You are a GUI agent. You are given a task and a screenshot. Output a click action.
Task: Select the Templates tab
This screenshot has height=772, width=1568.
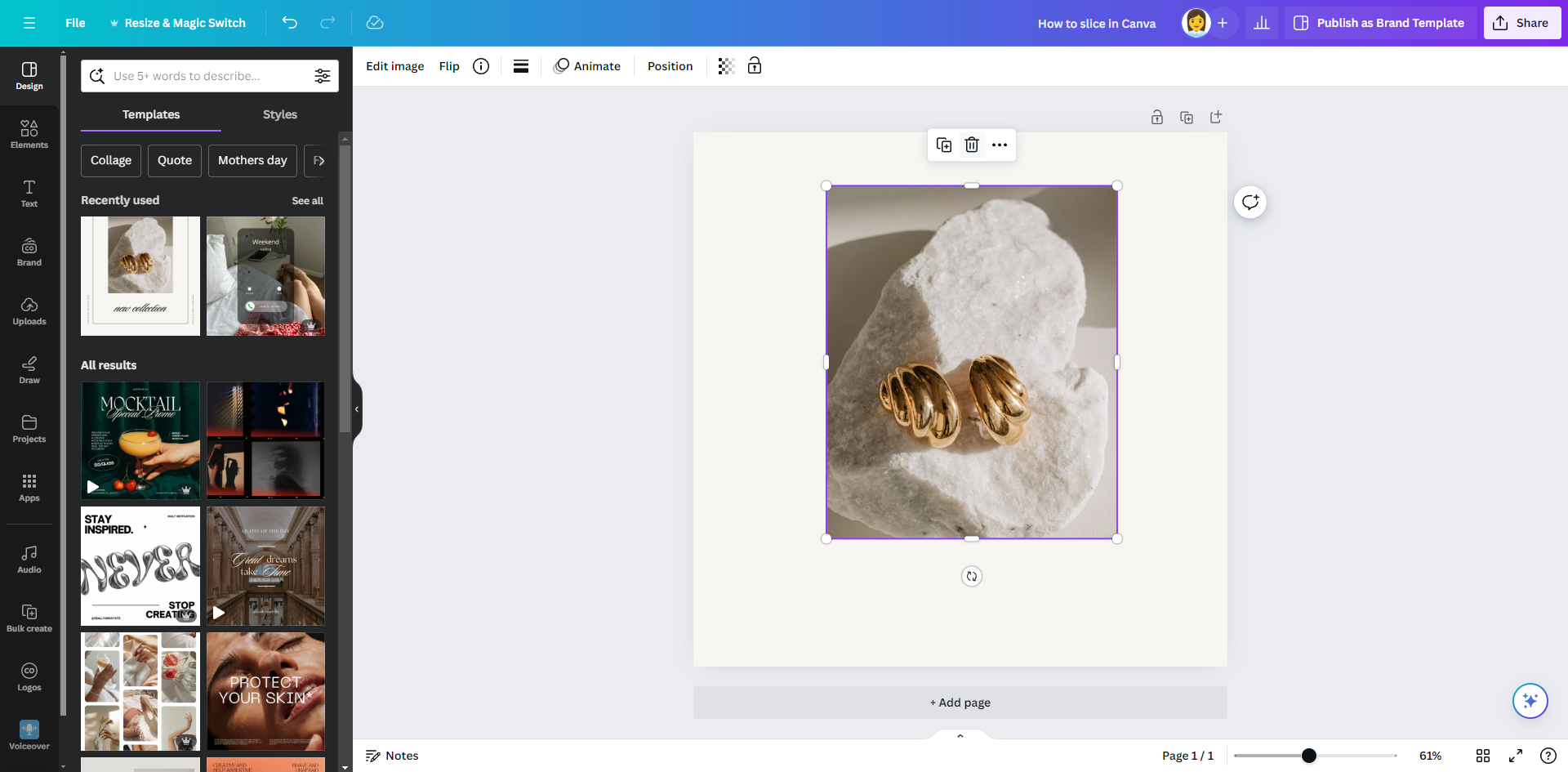coord(151,114)
